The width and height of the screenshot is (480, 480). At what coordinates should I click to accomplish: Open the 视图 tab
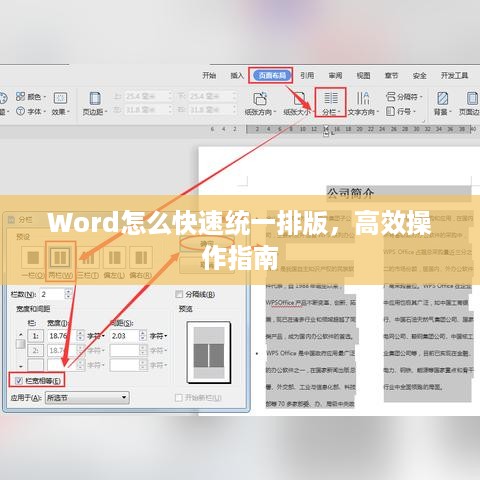point(363,76)
